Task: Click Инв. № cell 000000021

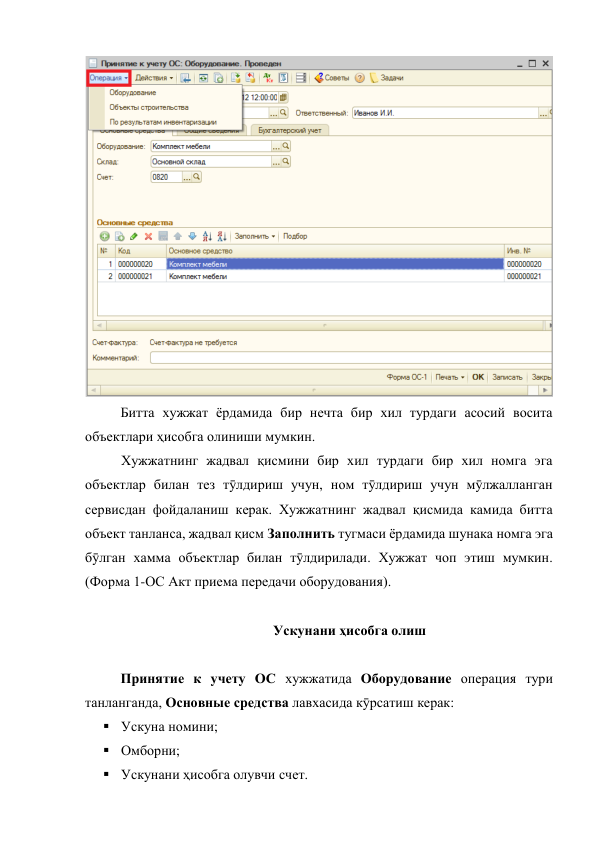Action: point(528,277)
